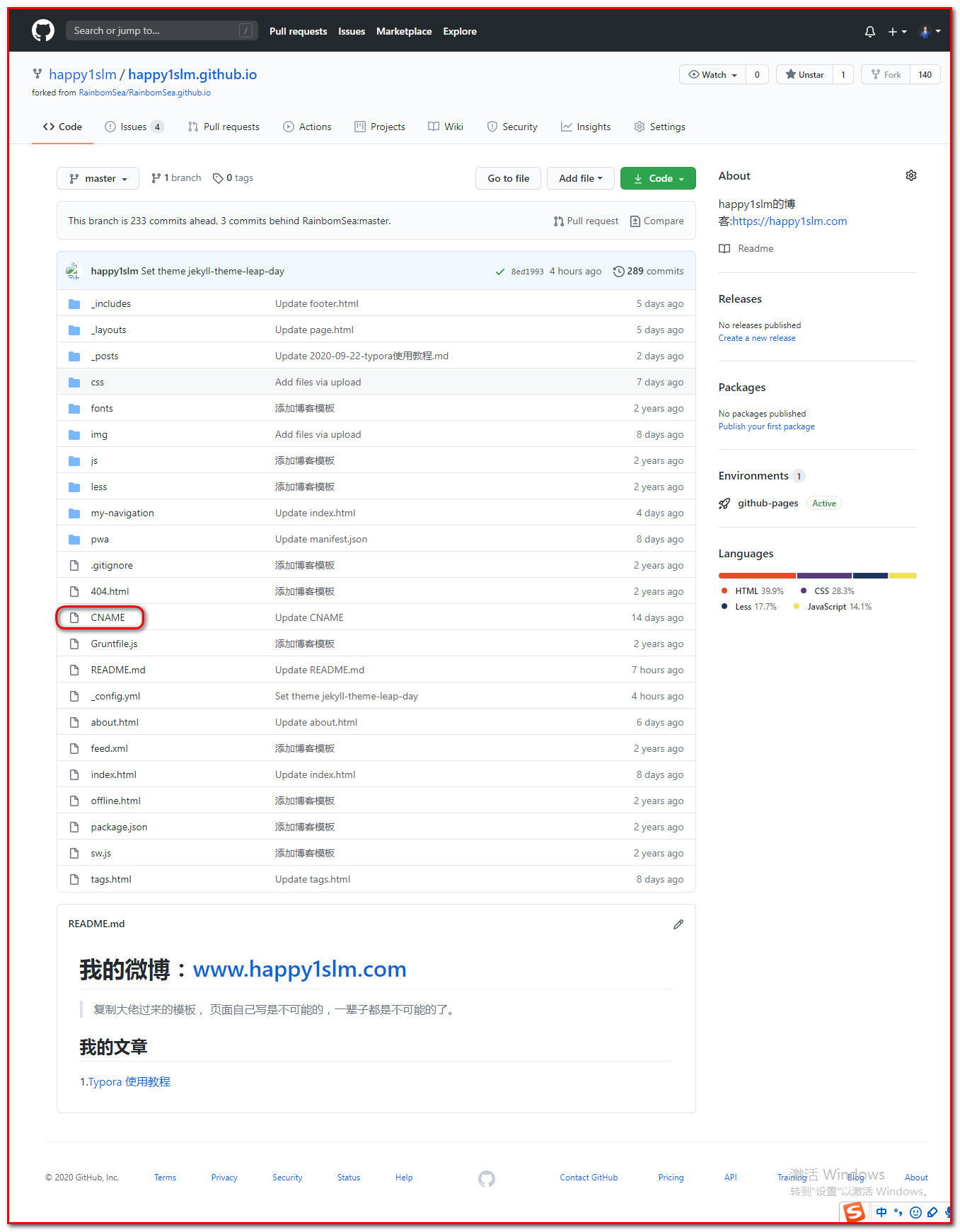Click the pwa folder icon
Viewport: 960px width, 1232px height.
[x=74, y=539]
